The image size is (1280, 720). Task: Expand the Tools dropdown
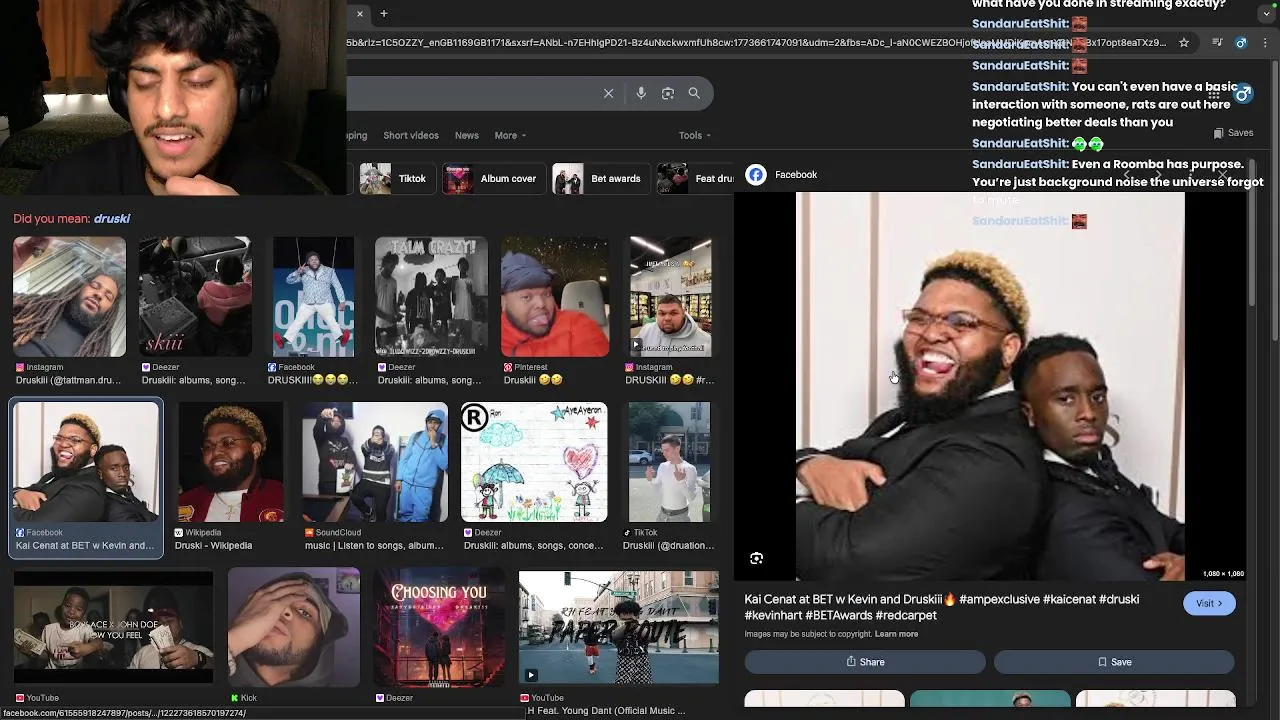pyautogui.click(x=695, y=135)
